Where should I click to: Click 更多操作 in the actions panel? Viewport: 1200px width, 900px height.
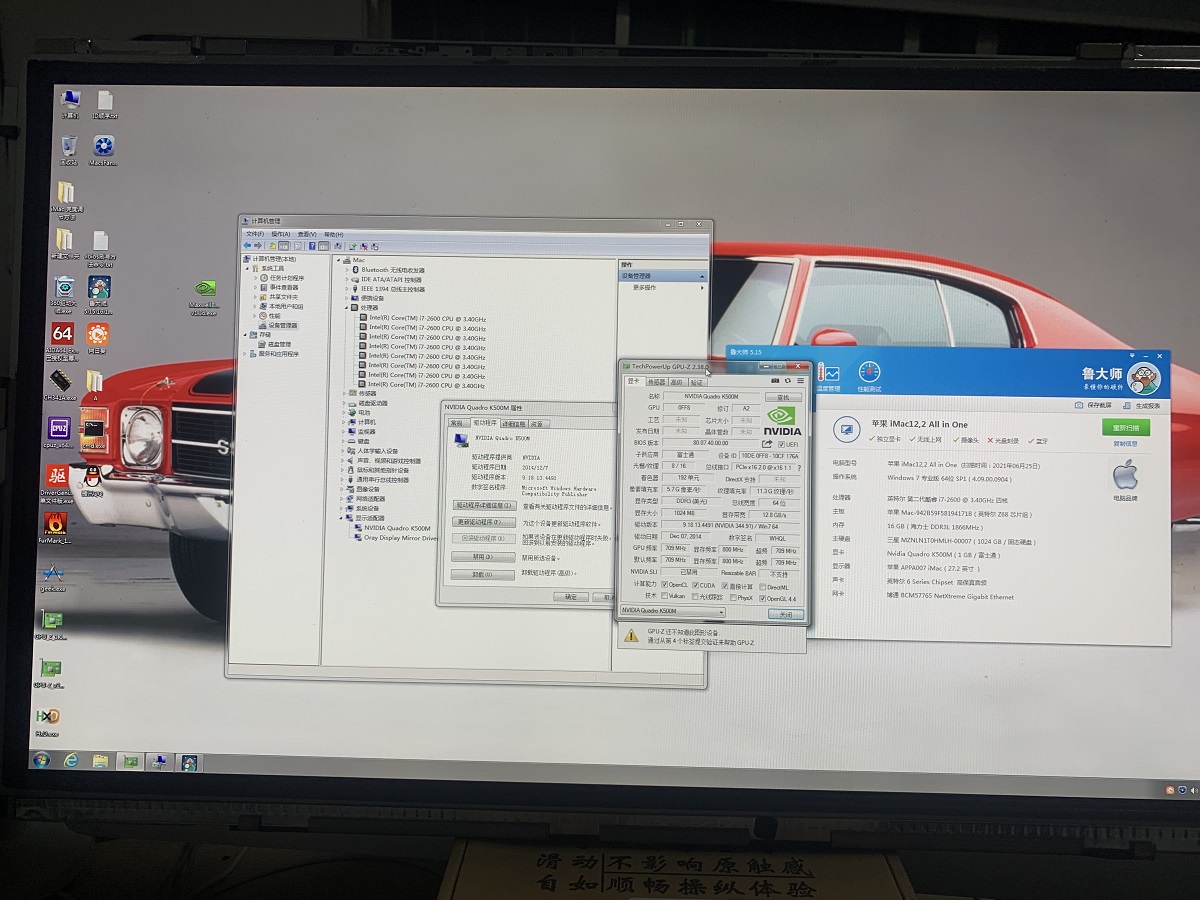tap(645, 287)
